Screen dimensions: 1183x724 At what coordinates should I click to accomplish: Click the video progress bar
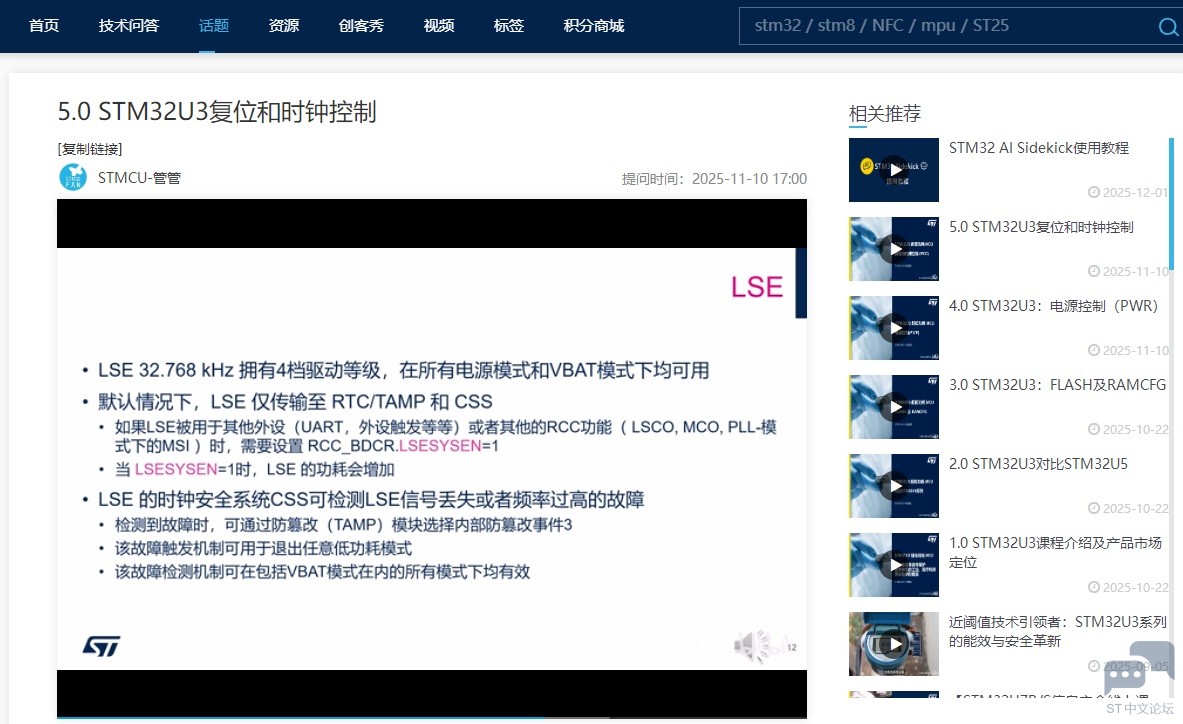432,716
